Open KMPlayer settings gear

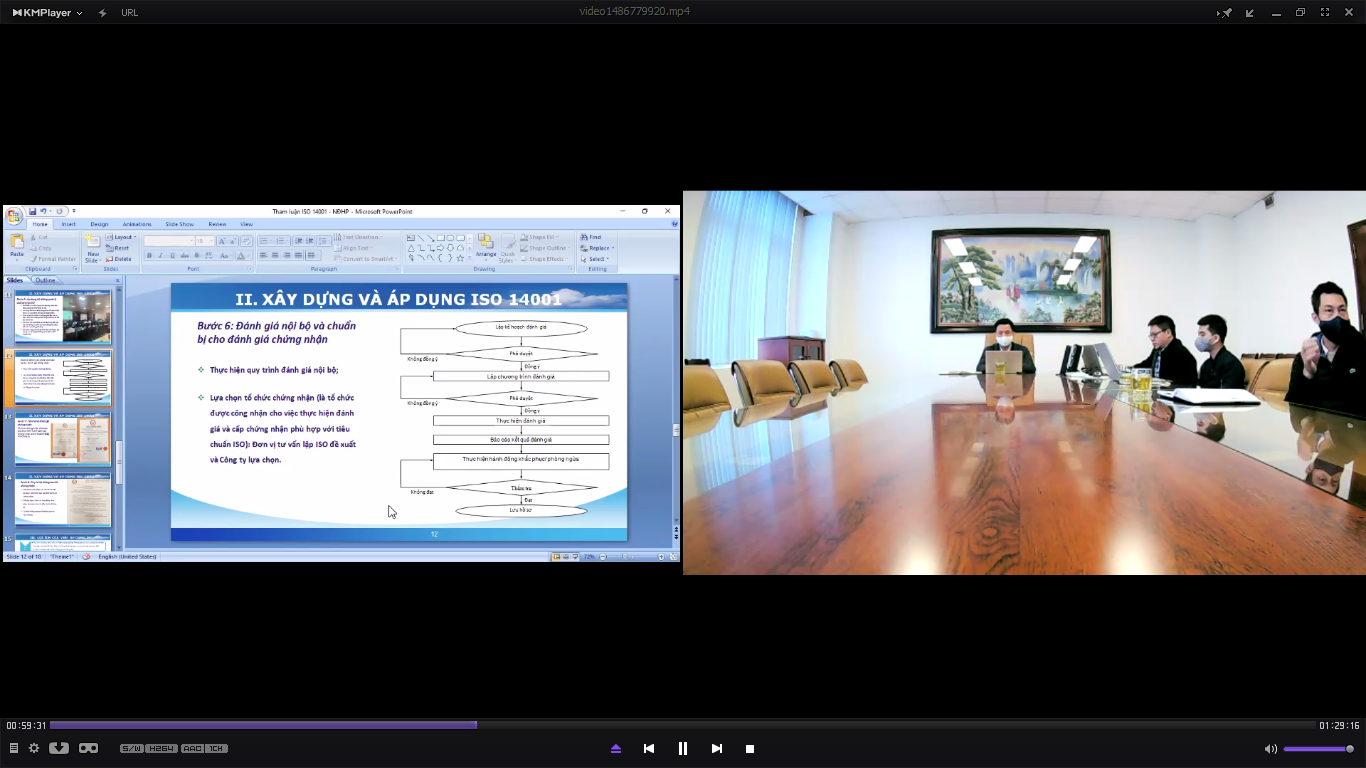pyautogui.click(x=34, y=748)
